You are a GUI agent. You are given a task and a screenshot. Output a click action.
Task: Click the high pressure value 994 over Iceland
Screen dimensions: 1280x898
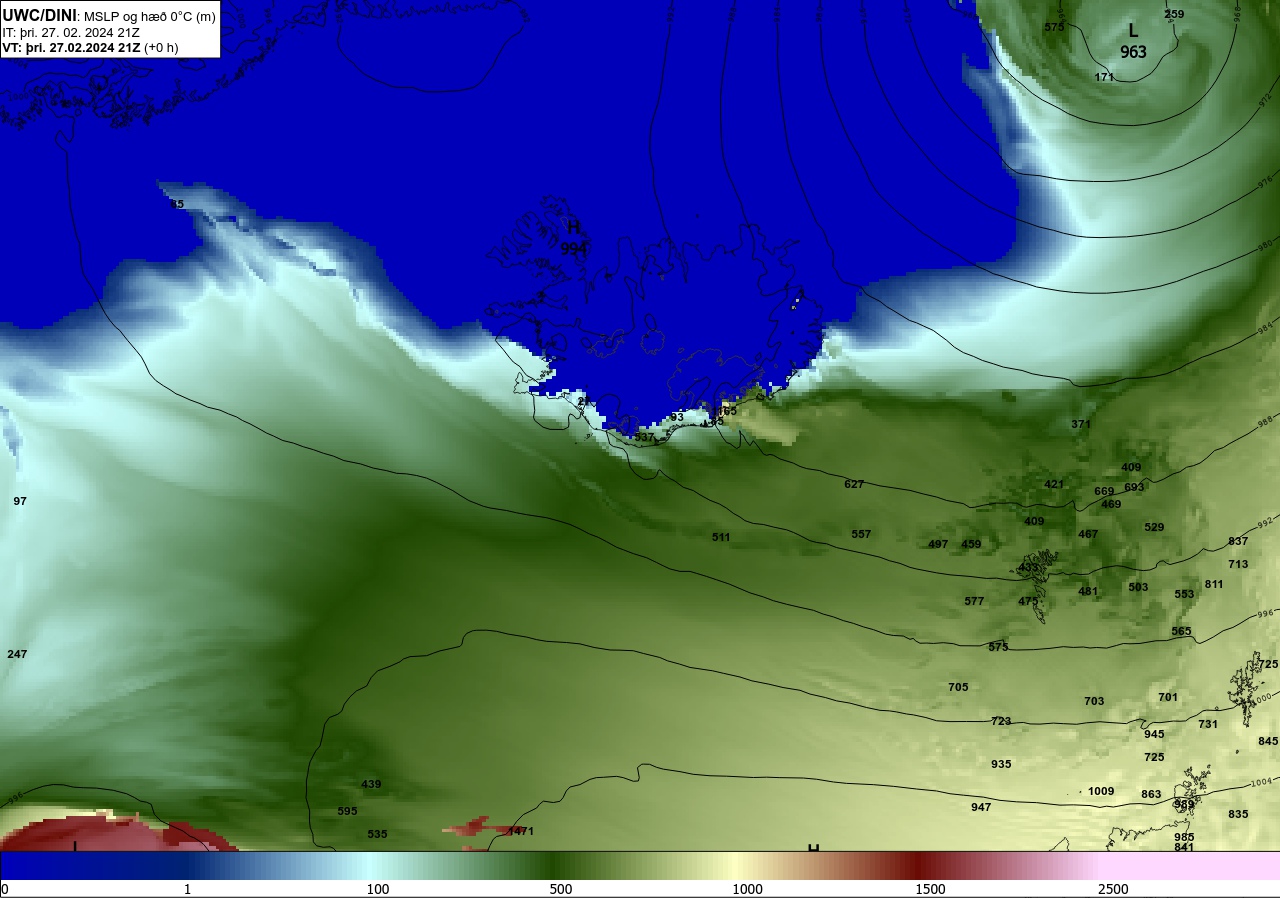[574, 248]
